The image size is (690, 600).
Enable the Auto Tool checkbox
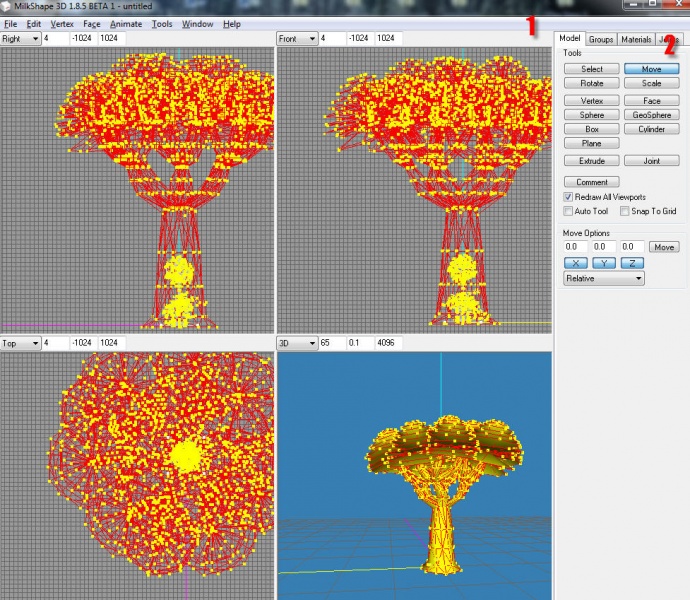pyautogui.click(x=568, y=212)
